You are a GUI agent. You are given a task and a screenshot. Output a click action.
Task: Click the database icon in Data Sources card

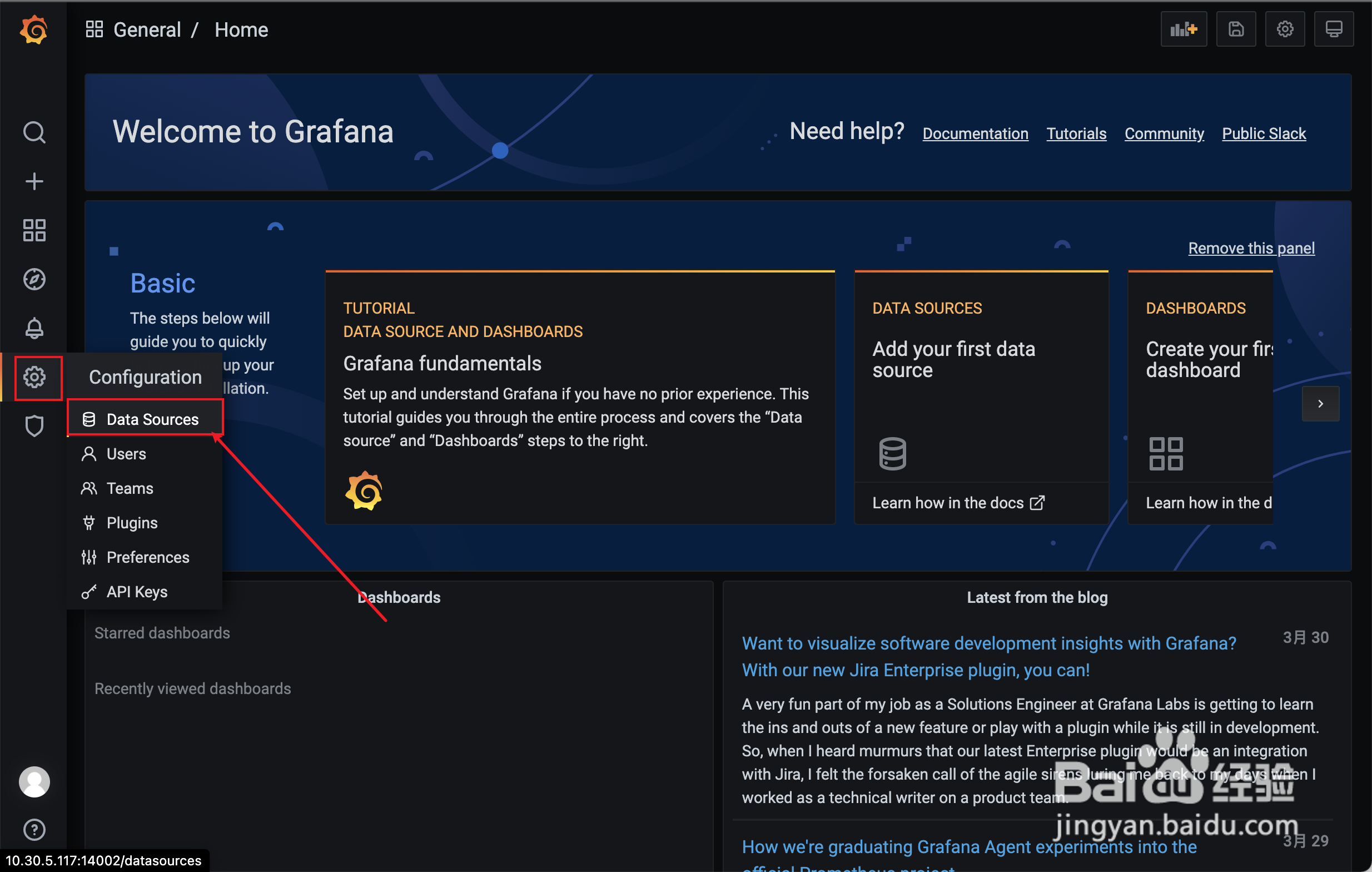coord(892,454)
